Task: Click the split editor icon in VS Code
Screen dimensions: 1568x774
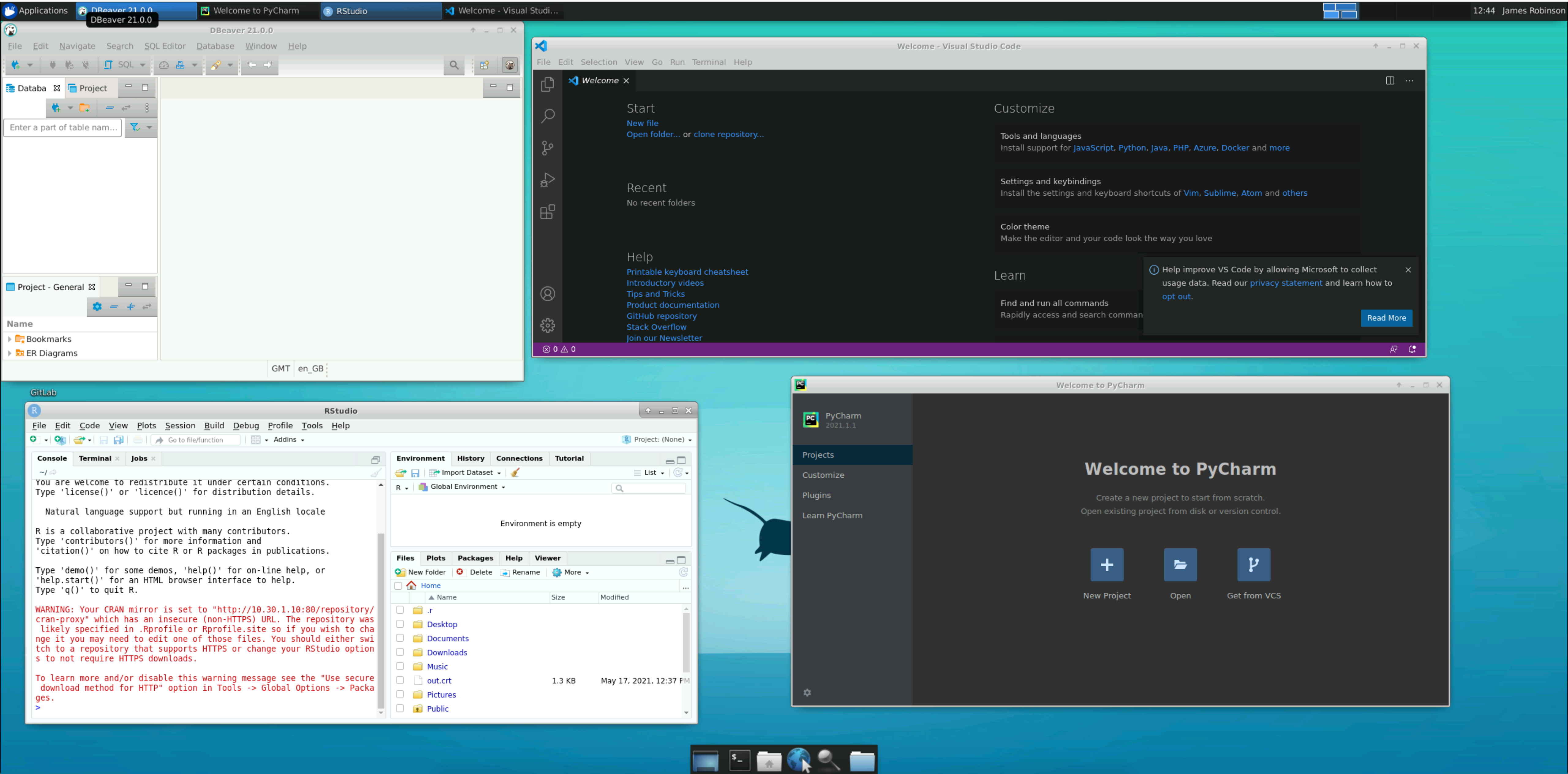Action: (1390, 80)
